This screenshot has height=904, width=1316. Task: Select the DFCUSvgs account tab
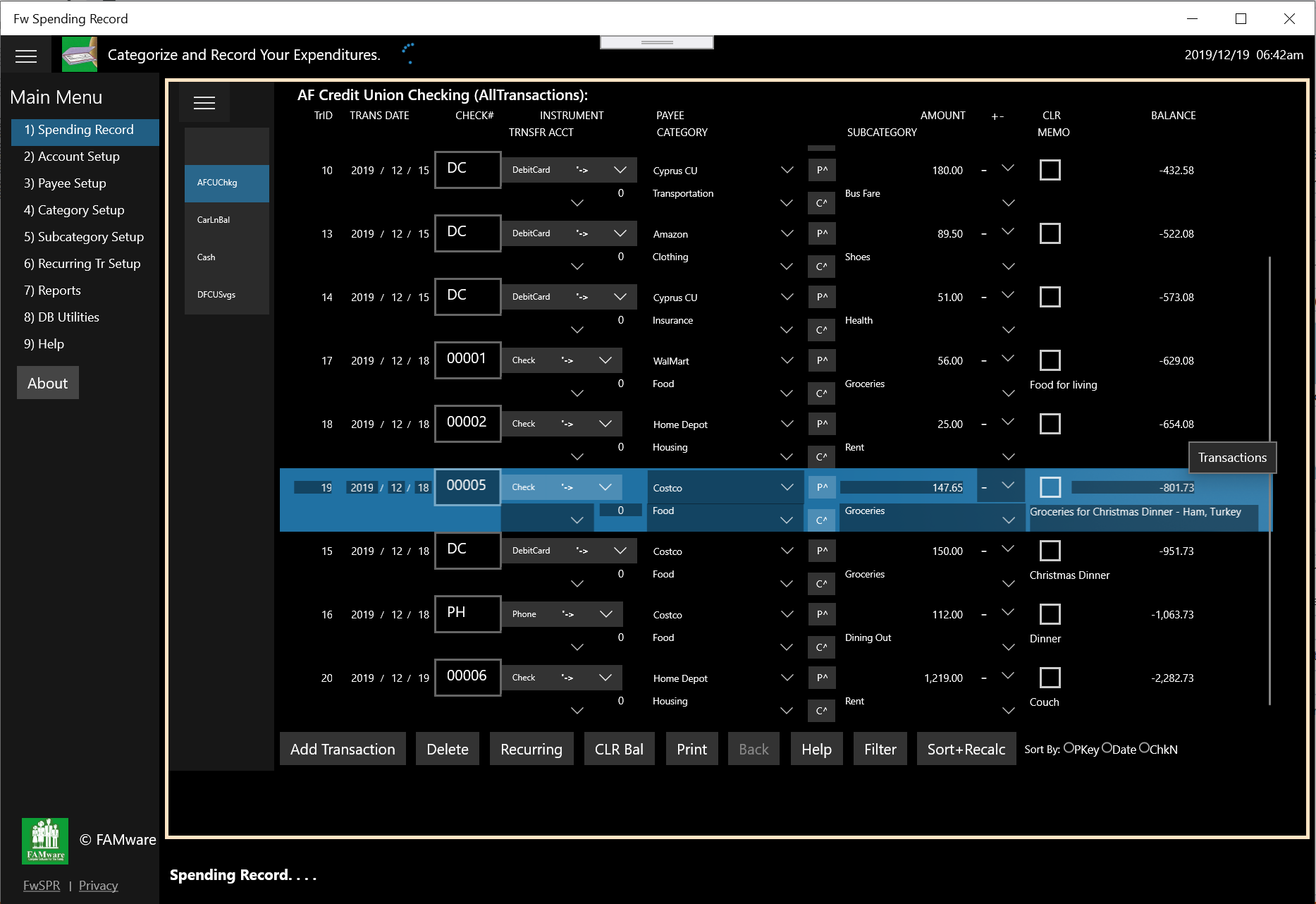pyautogui.click(x=227, y=295)
